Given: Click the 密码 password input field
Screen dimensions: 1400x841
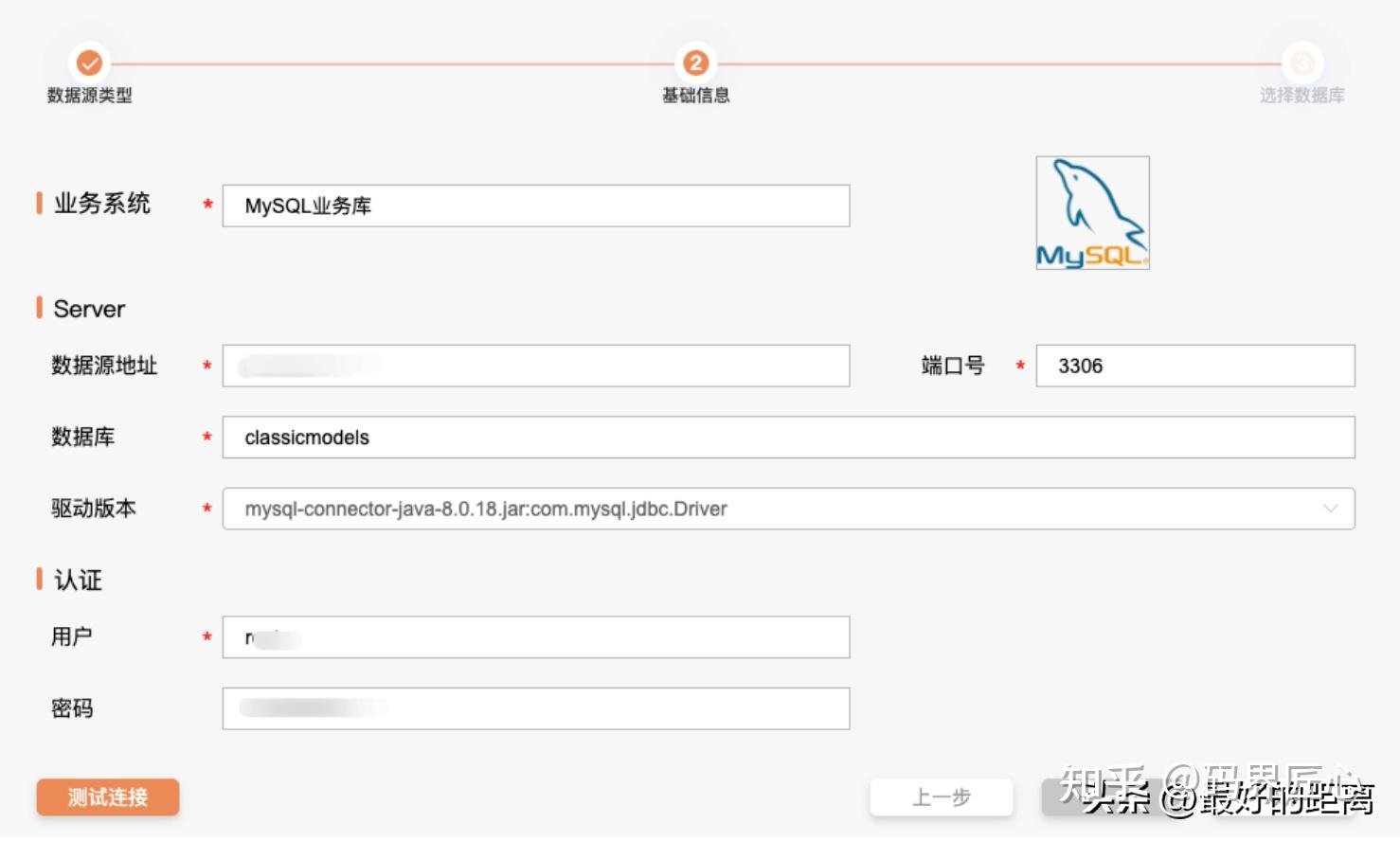Looking at the screenshot, I should pyautogui.click(x=535, y=707).
